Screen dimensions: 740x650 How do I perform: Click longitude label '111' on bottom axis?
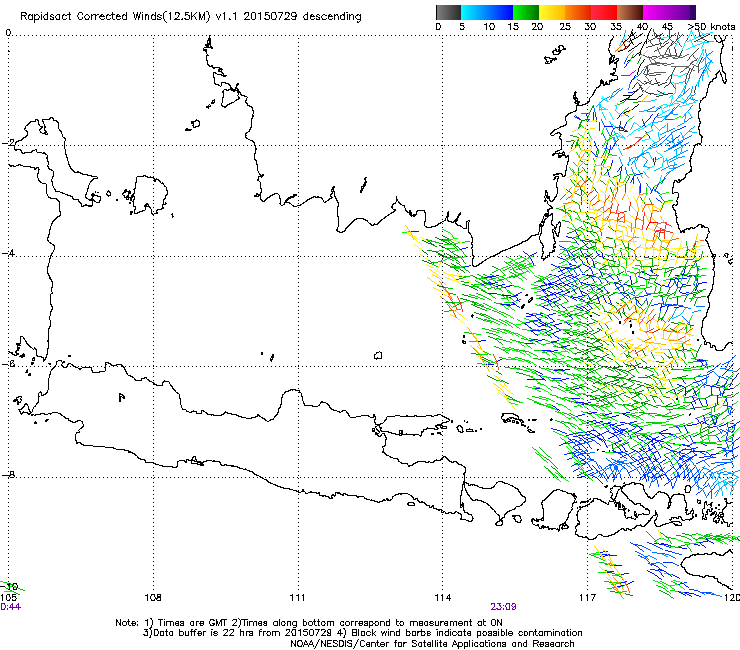(298, 598)
